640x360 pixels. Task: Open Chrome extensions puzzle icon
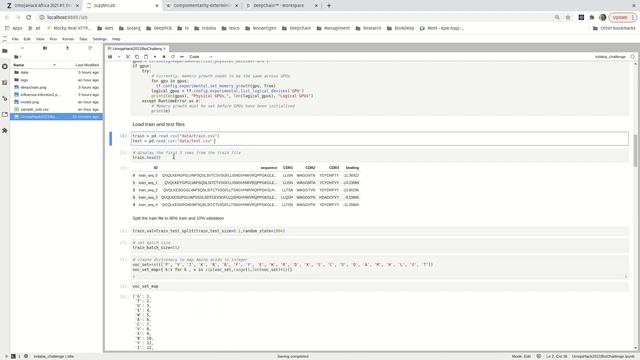click(x=592, y=17)
